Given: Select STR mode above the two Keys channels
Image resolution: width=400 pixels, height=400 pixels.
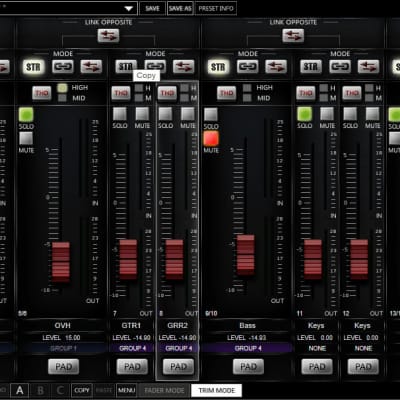Looking at the screenshot, I should [311, 67].
